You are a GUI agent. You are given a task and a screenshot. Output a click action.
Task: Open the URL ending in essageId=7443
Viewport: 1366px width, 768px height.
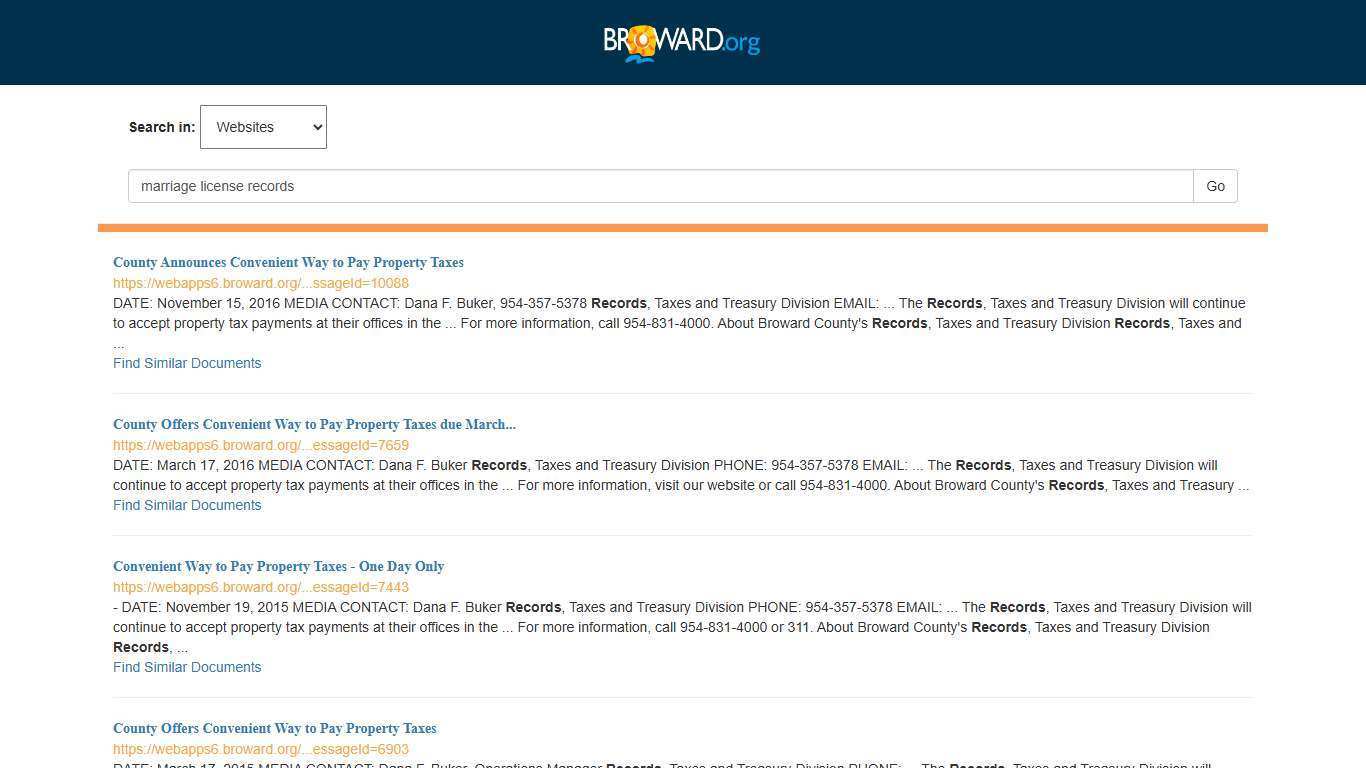pyautogui.click(x=261, y=587)
